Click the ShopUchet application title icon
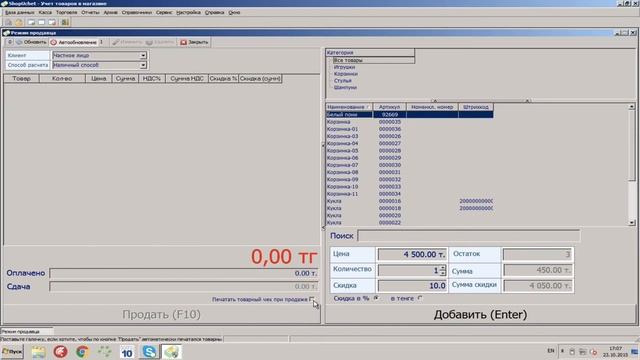Screen dimensions: 640x360 (4, 3)
